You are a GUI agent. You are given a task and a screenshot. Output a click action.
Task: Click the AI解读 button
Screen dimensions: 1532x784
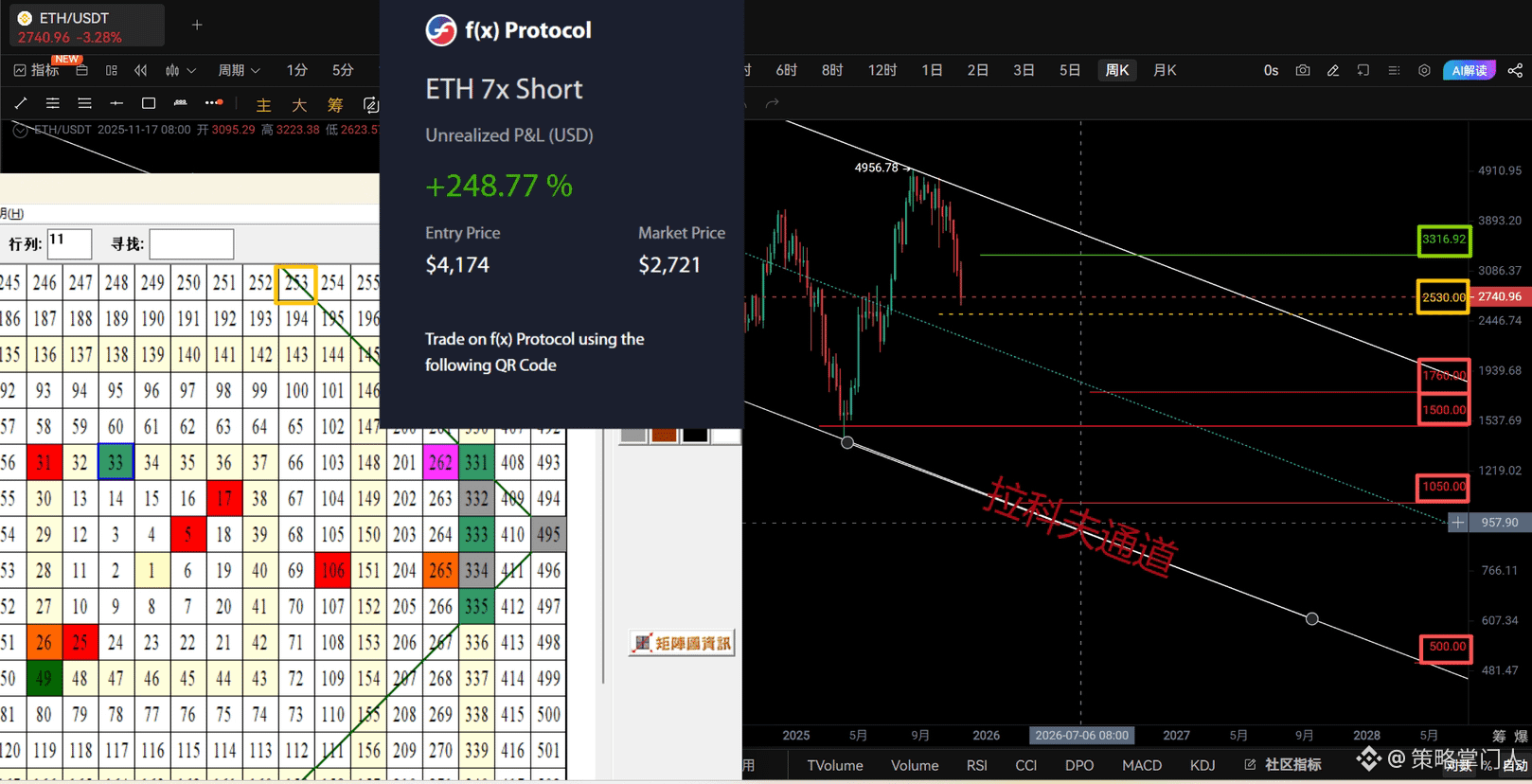1469,70
